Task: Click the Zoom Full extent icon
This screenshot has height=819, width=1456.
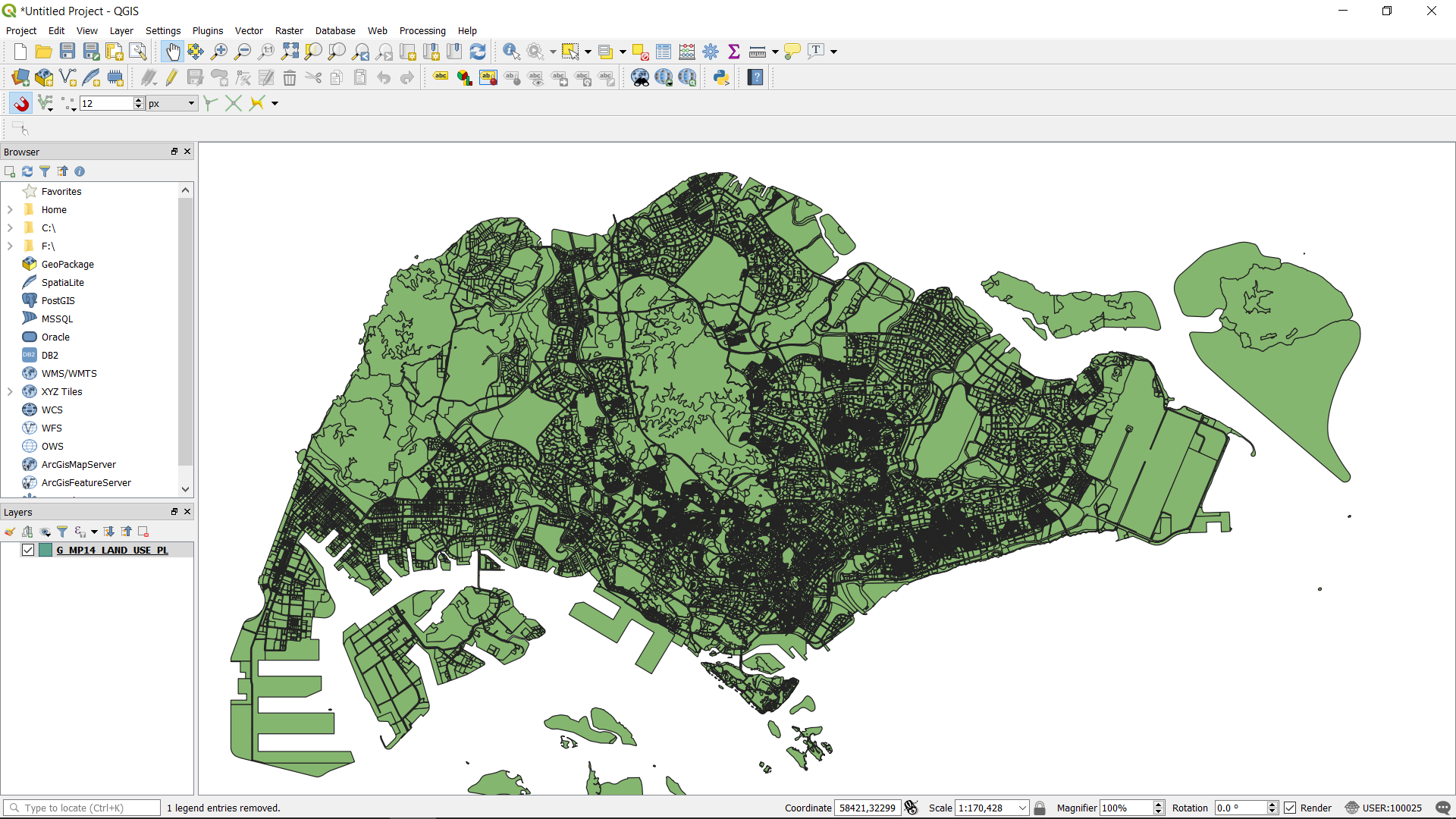Action: [x=290, y=52]
